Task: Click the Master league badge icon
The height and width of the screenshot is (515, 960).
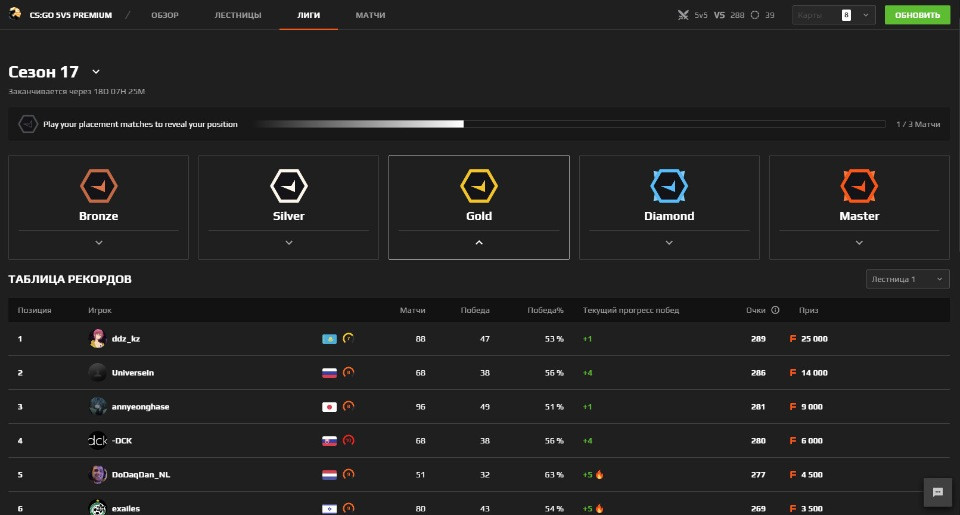Action: 859,186
